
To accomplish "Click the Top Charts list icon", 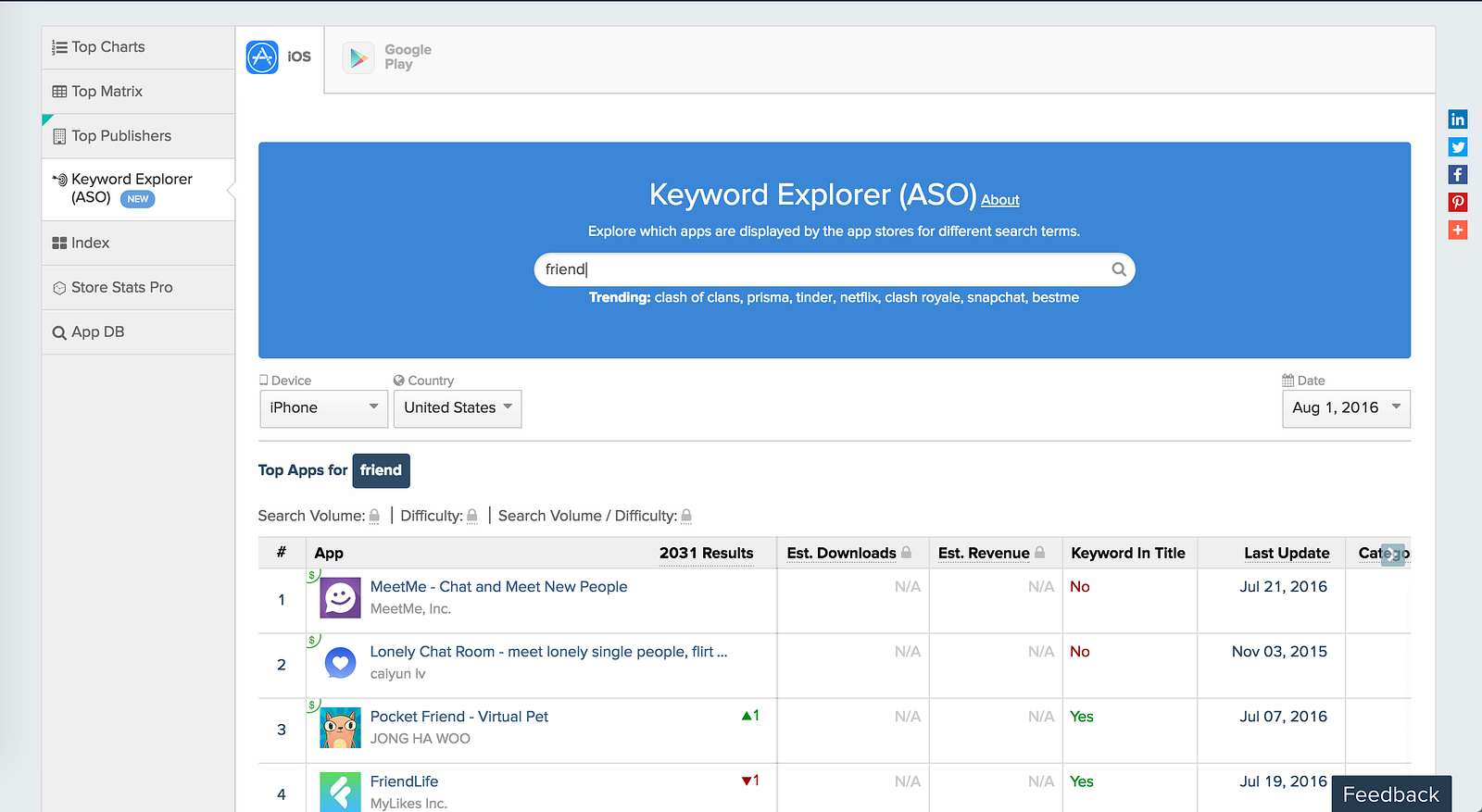I will click(x=59, y=47).
